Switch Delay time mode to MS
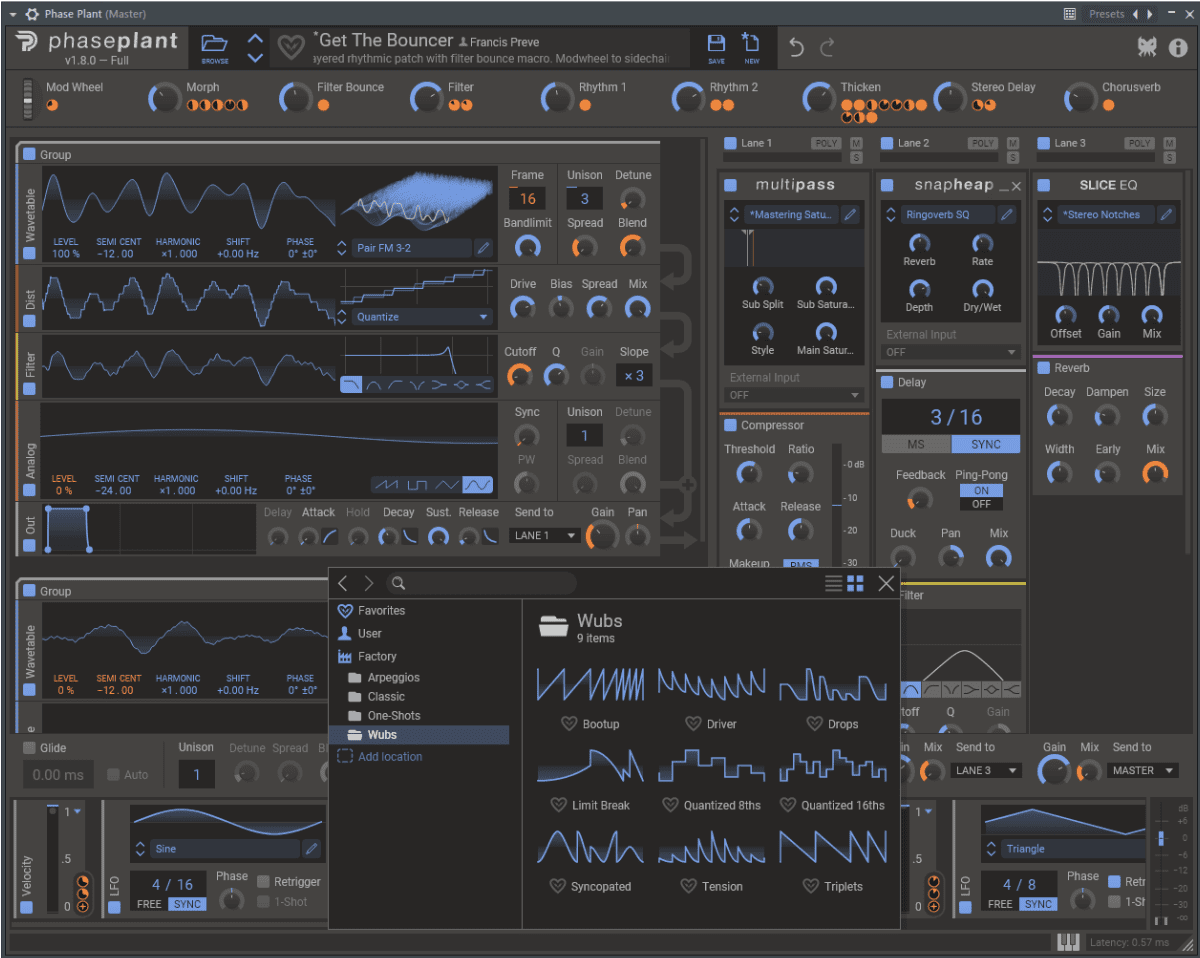The image size is (1200, 958). [916, 444]
